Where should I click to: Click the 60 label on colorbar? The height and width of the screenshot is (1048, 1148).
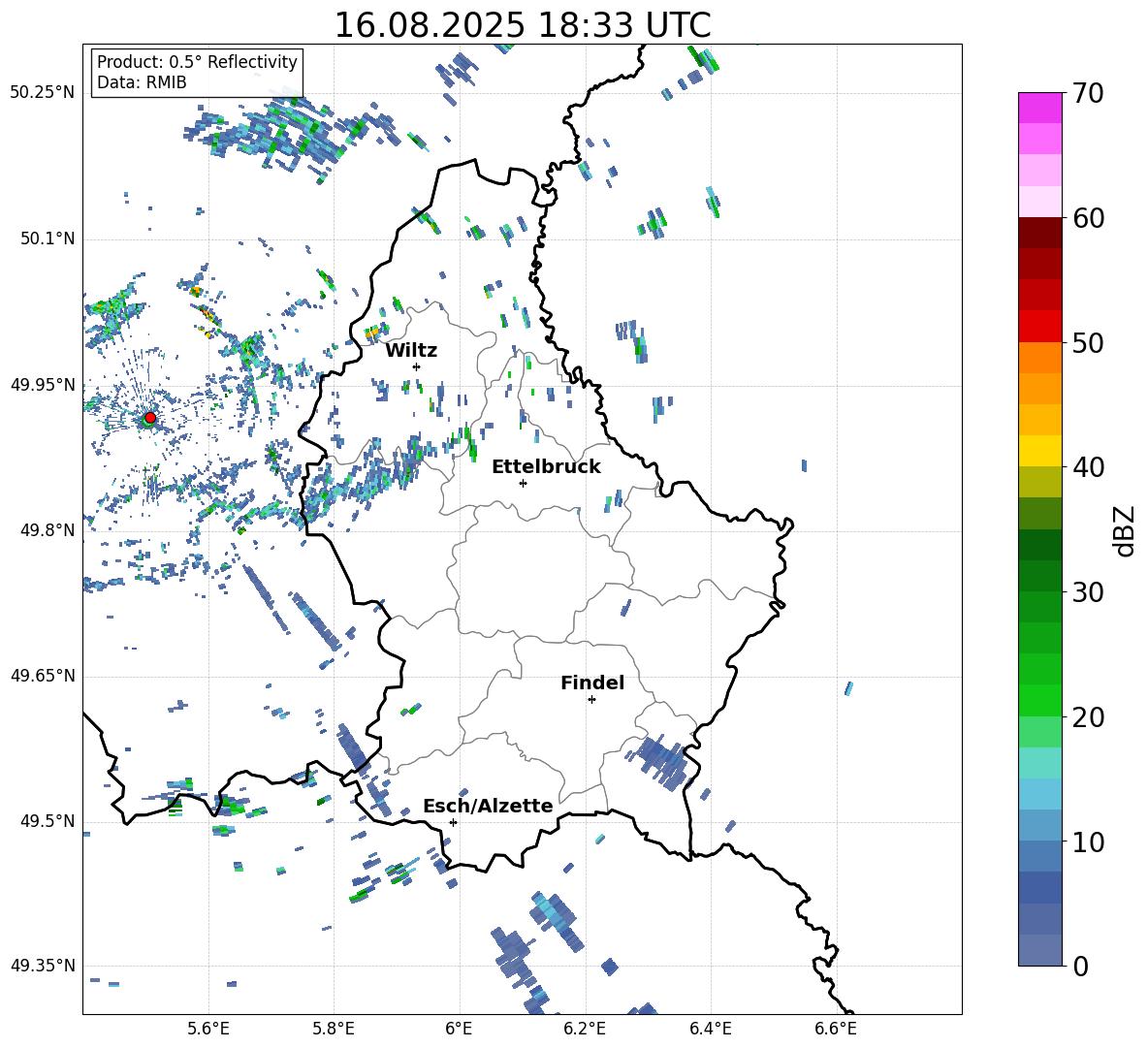click(x=1088, y=218)
